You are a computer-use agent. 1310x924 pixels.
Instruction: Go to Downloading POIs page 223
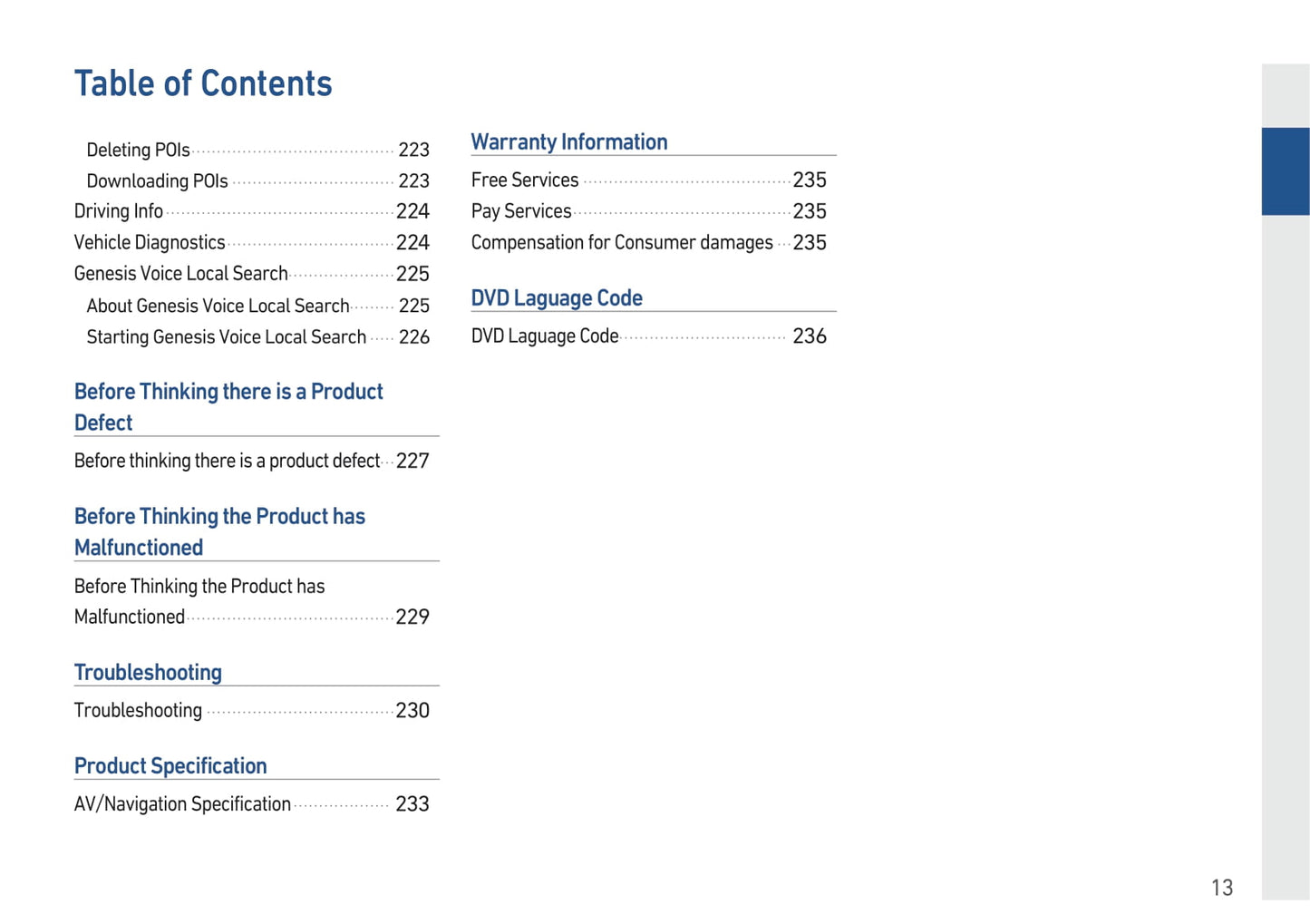158,181
